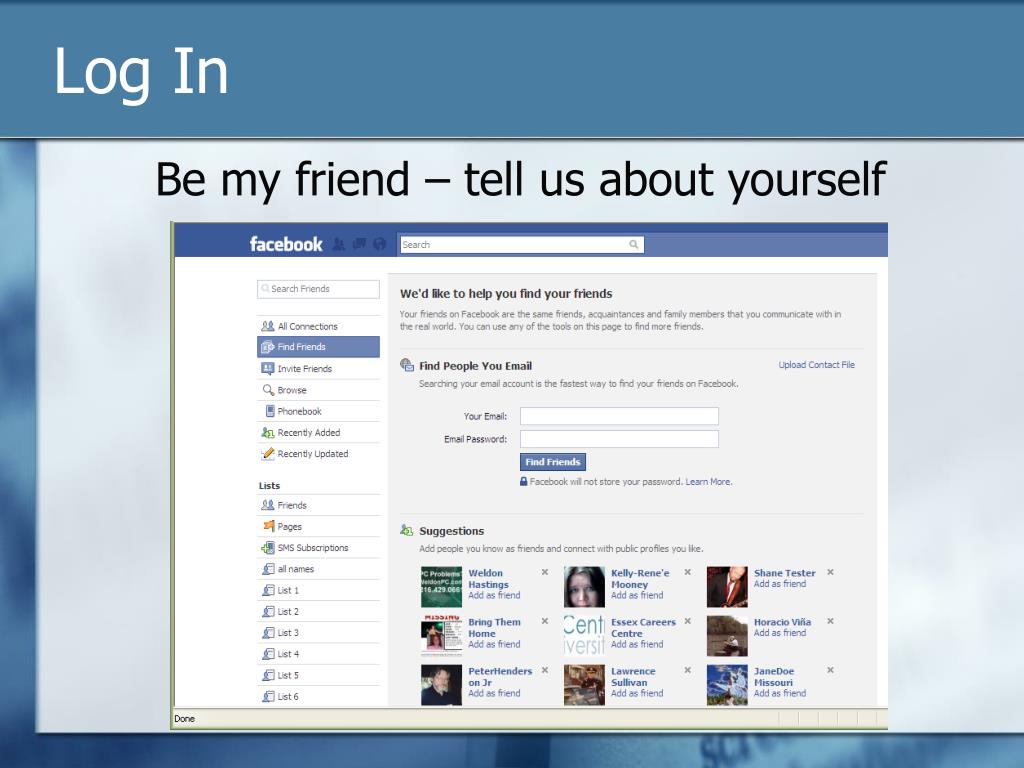Open Recently Updated
Viewport: 1024px width, 768px height.
point(318,453)
